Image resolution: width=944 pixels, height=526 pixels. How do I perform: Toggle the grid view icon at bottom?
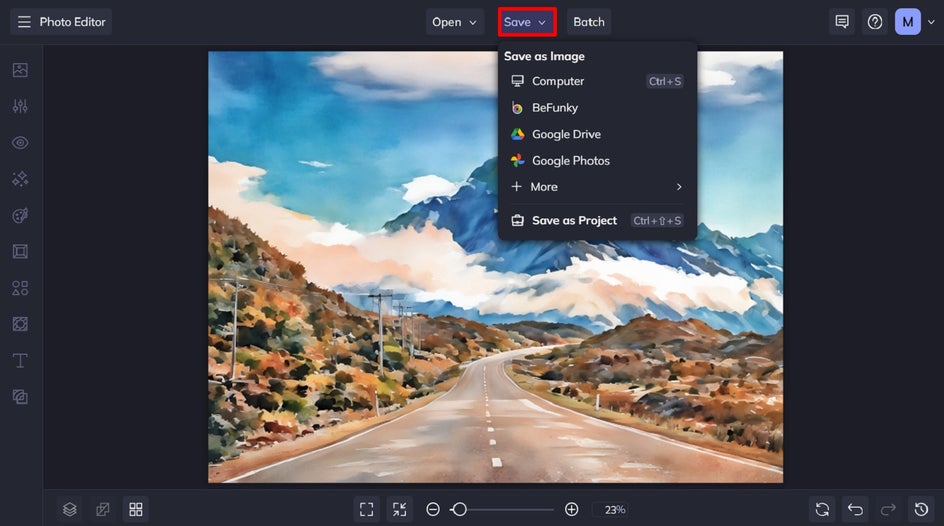[136, 509]
